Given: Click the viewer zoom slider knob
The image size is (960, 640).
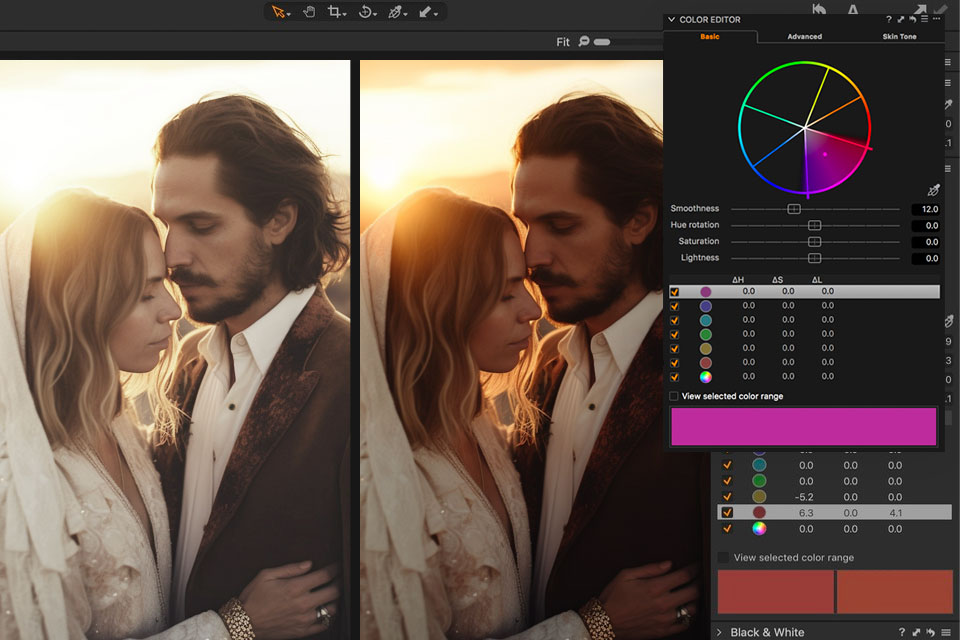Looking at the screenshot, I should tap(602, 42).
